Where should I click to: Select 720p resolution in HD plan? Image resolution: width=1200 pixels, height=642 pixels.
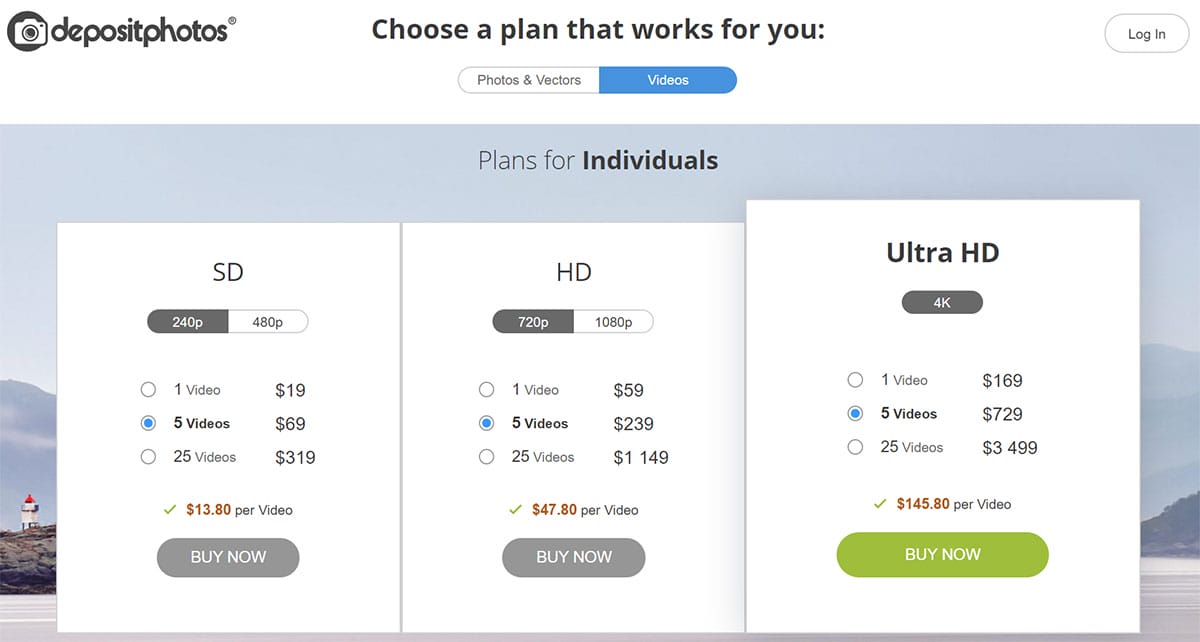(x=533, y=322)
